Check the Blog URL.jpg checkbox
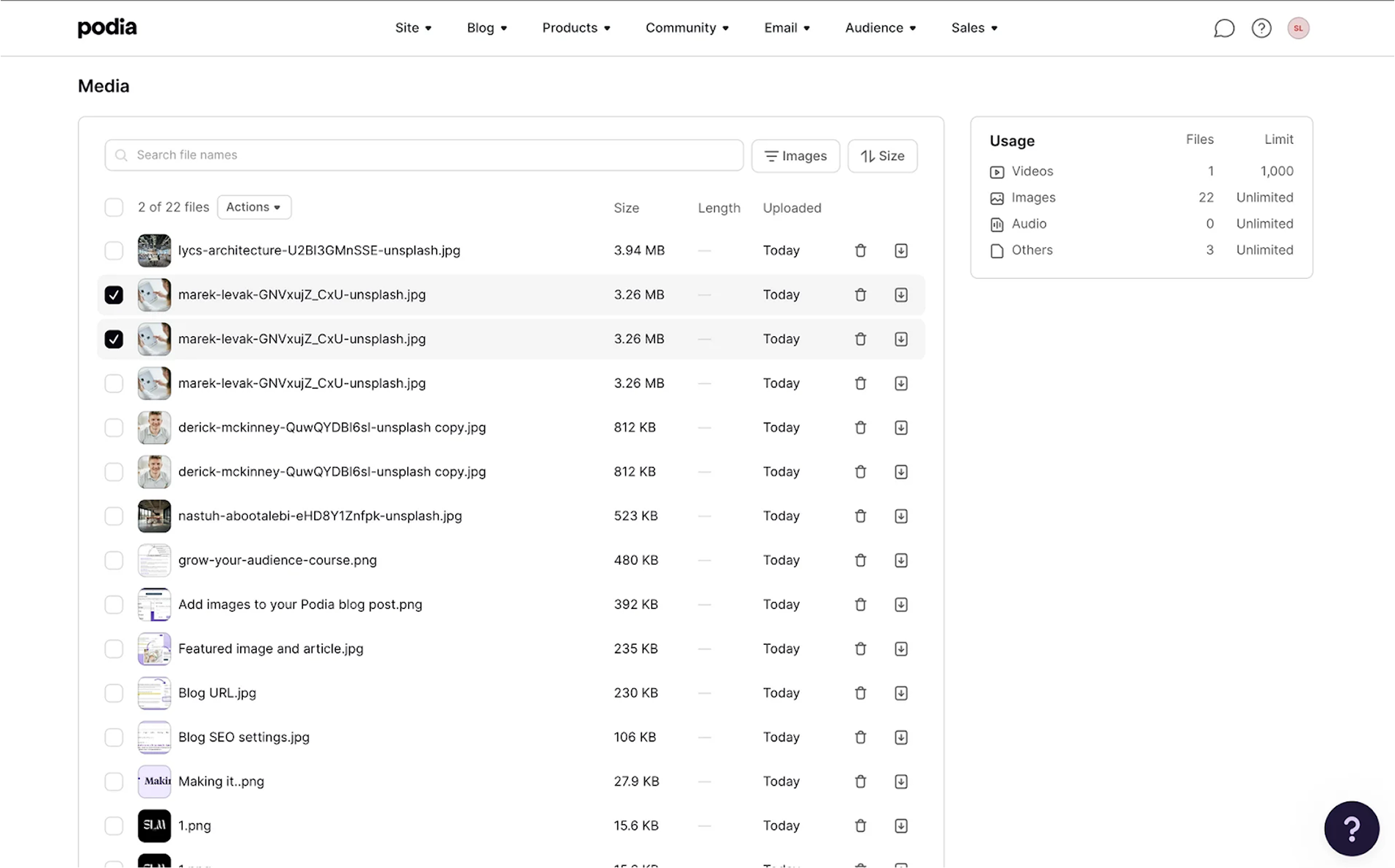This screenshot has height=868, width=1395. point(114,693)
